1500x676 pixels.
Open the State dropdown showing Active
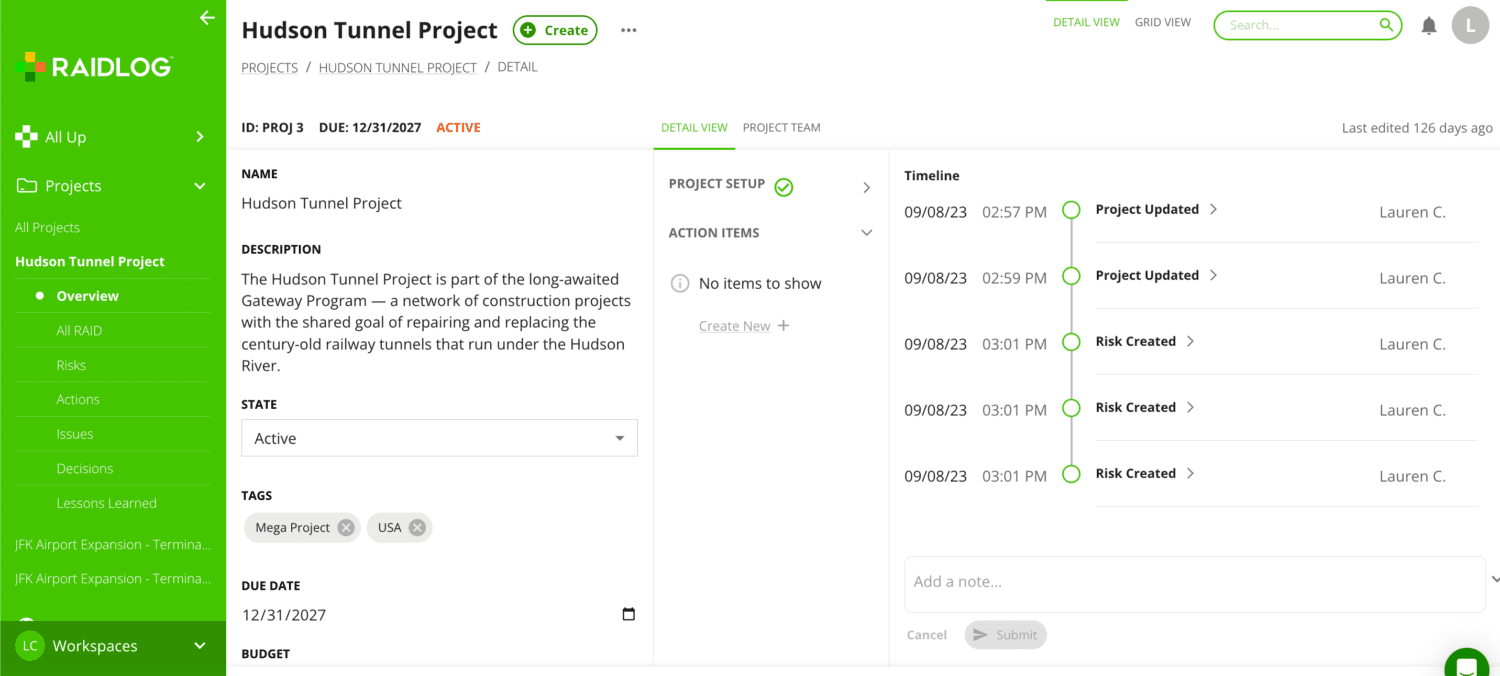tap(439, 438)
